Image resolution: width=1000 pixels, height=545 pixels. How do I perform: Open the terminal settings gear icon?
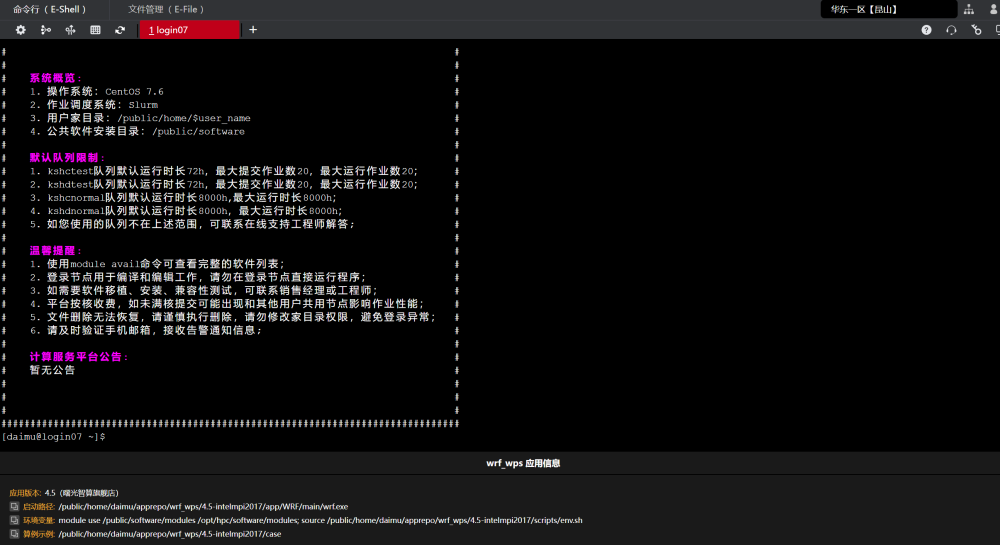20,30
